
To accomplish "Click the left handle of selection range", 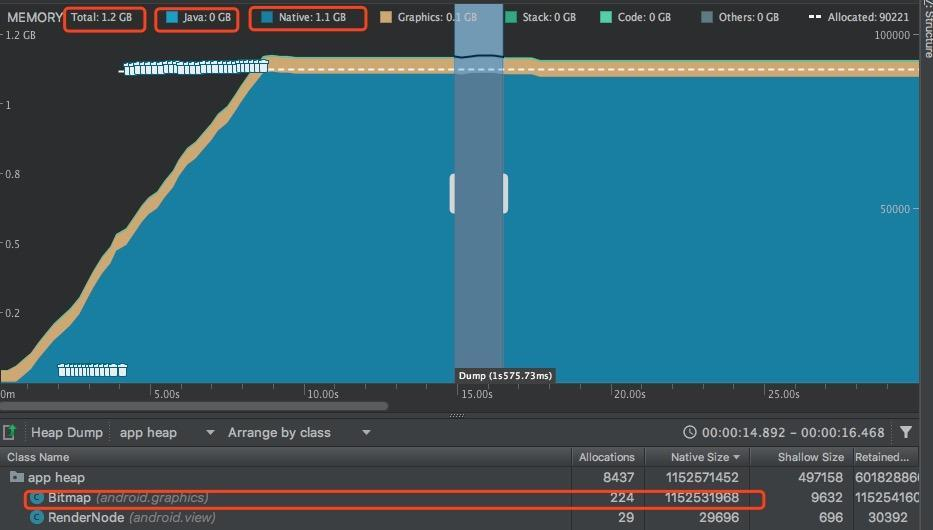I will click(x=452, y=193).
